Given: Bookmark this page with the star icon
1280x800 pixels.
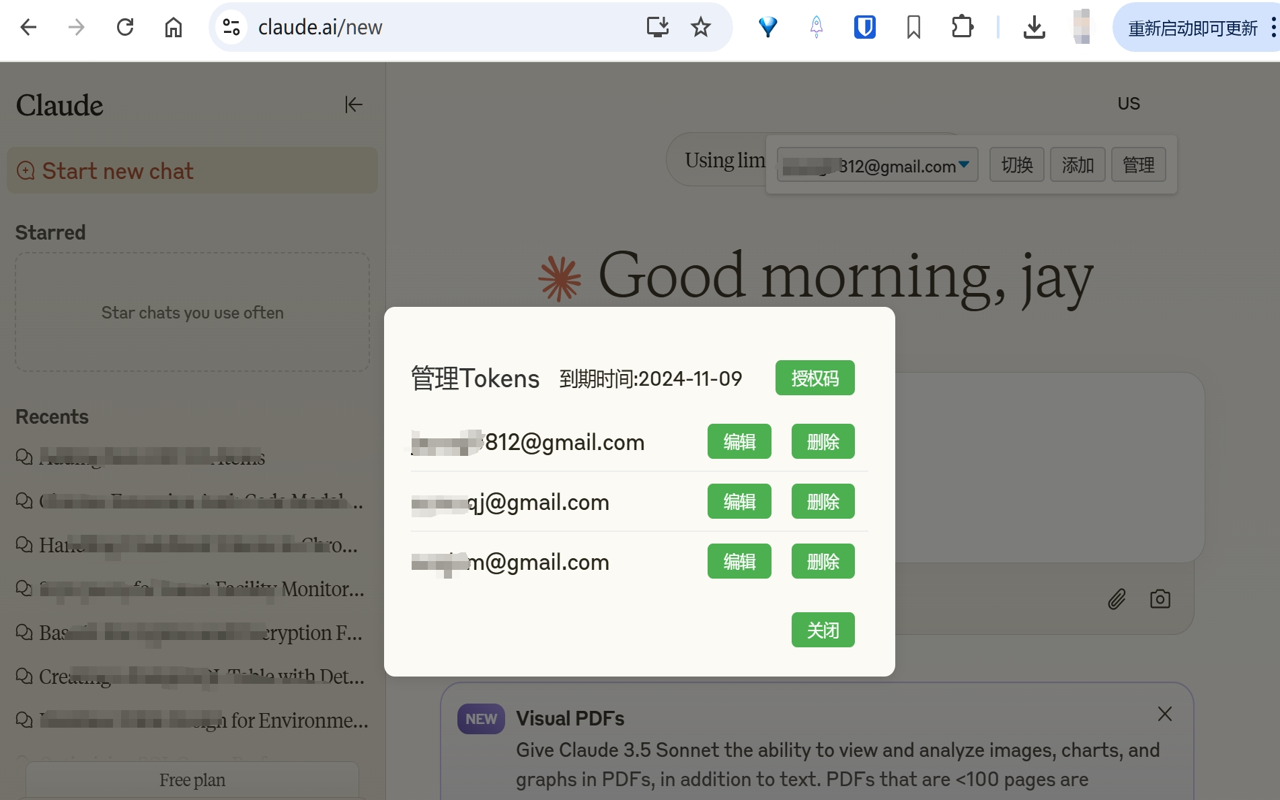Looking at the screenshot, I should (701, 27).
